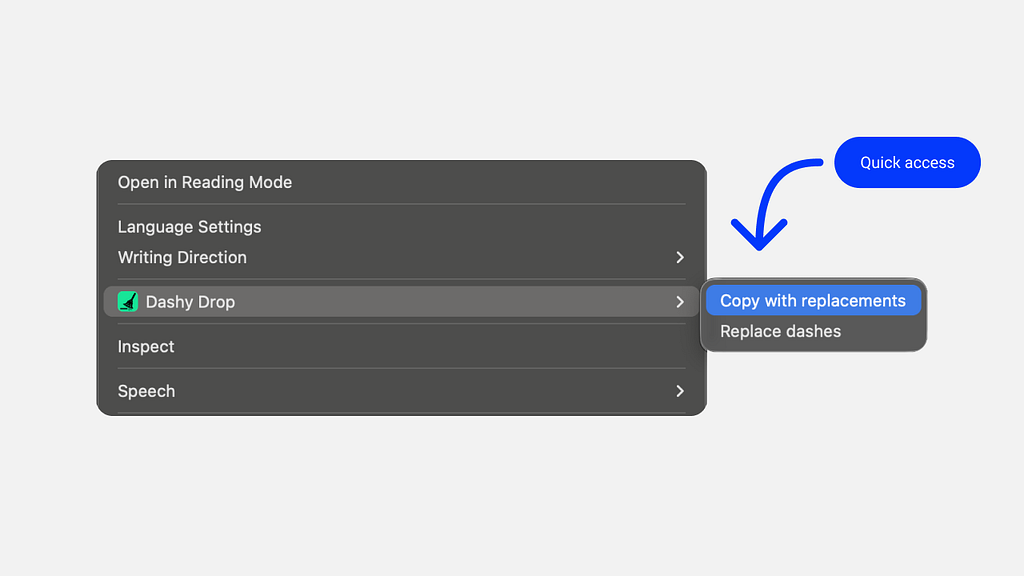Image resolution: width=1024 pixels, height=576 pixels.
Task: Click the divider line below the Speech item
Action: [x=400, y=412]
